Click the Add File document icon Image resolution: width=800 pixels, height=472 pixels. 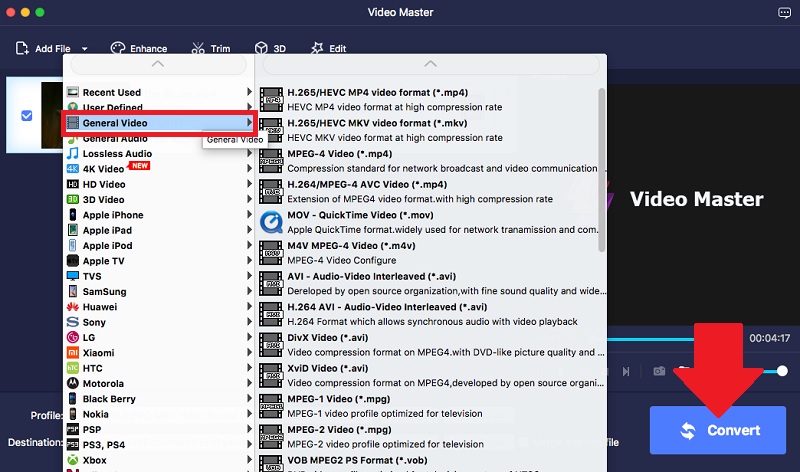22,48
